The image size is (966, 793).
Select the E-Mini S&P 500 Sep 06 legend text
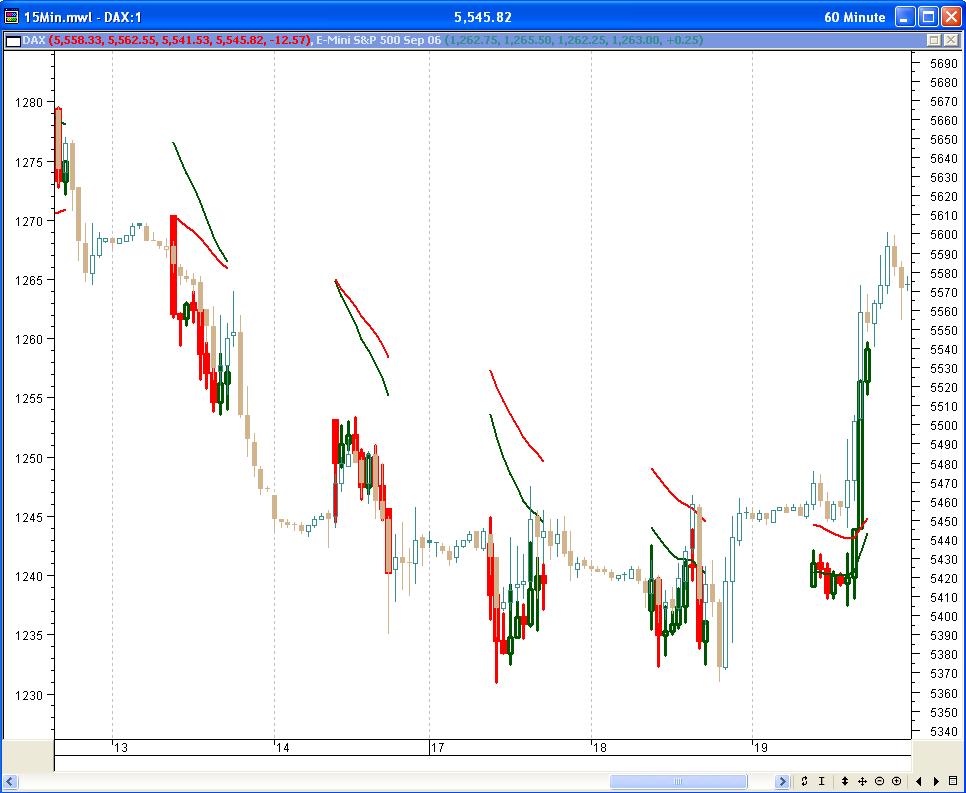[x=380, y=40]
